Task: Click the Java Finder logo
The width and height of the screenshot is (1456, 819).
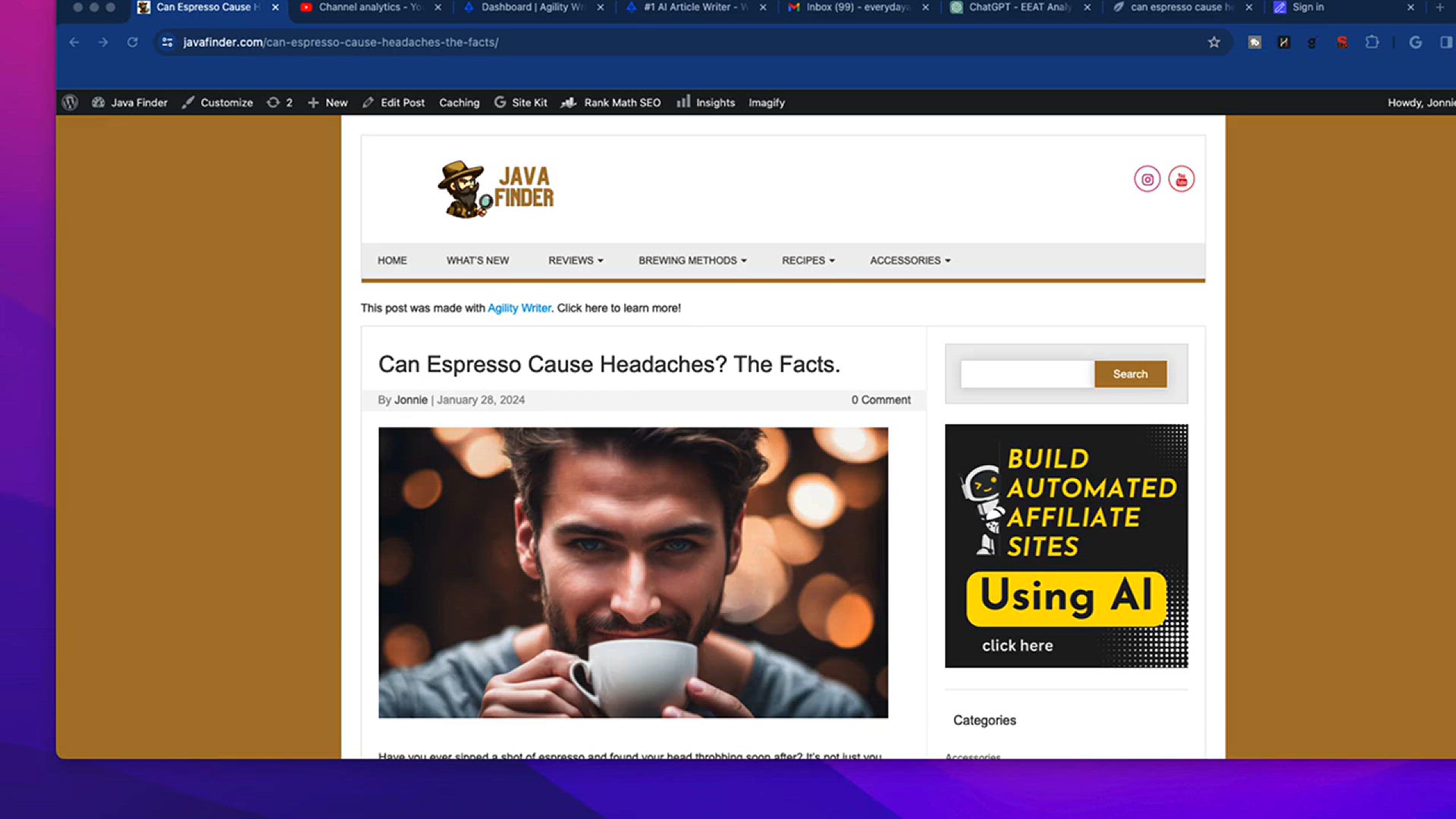Action: click(x=496, y=189)
